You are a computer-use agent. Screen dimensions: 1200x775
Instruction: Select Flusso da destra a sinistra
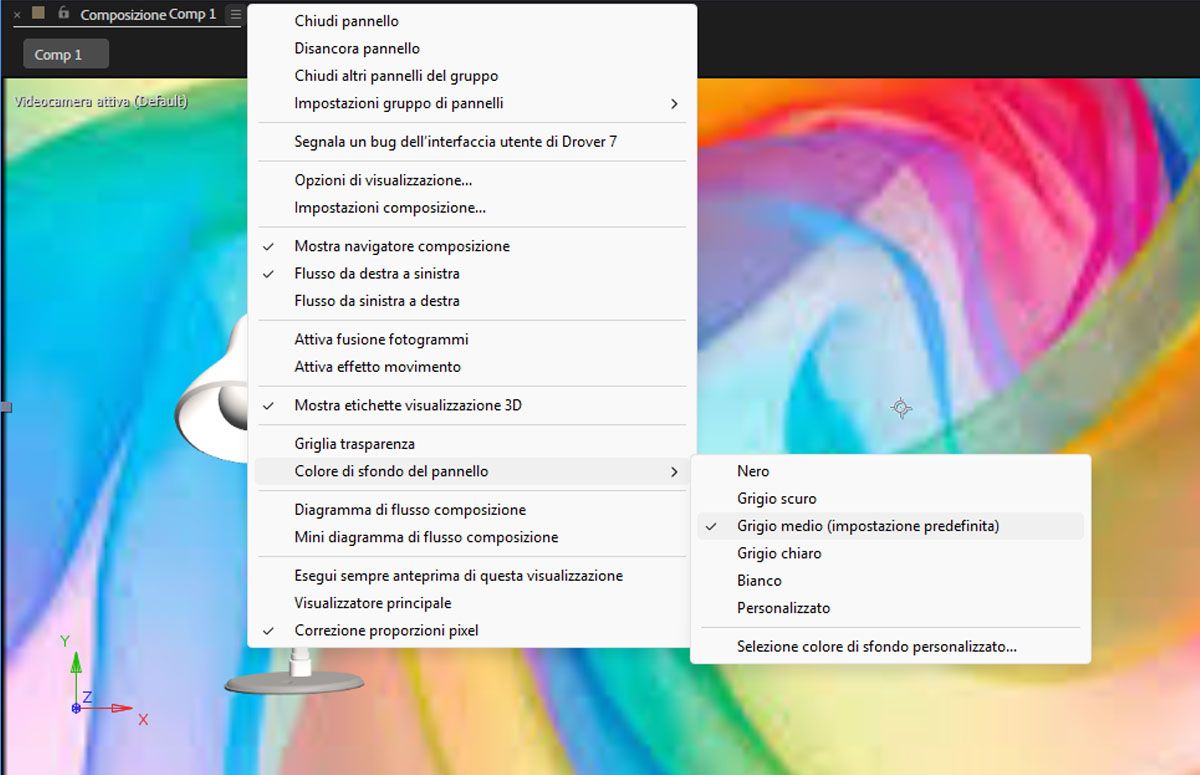[472, 273]
